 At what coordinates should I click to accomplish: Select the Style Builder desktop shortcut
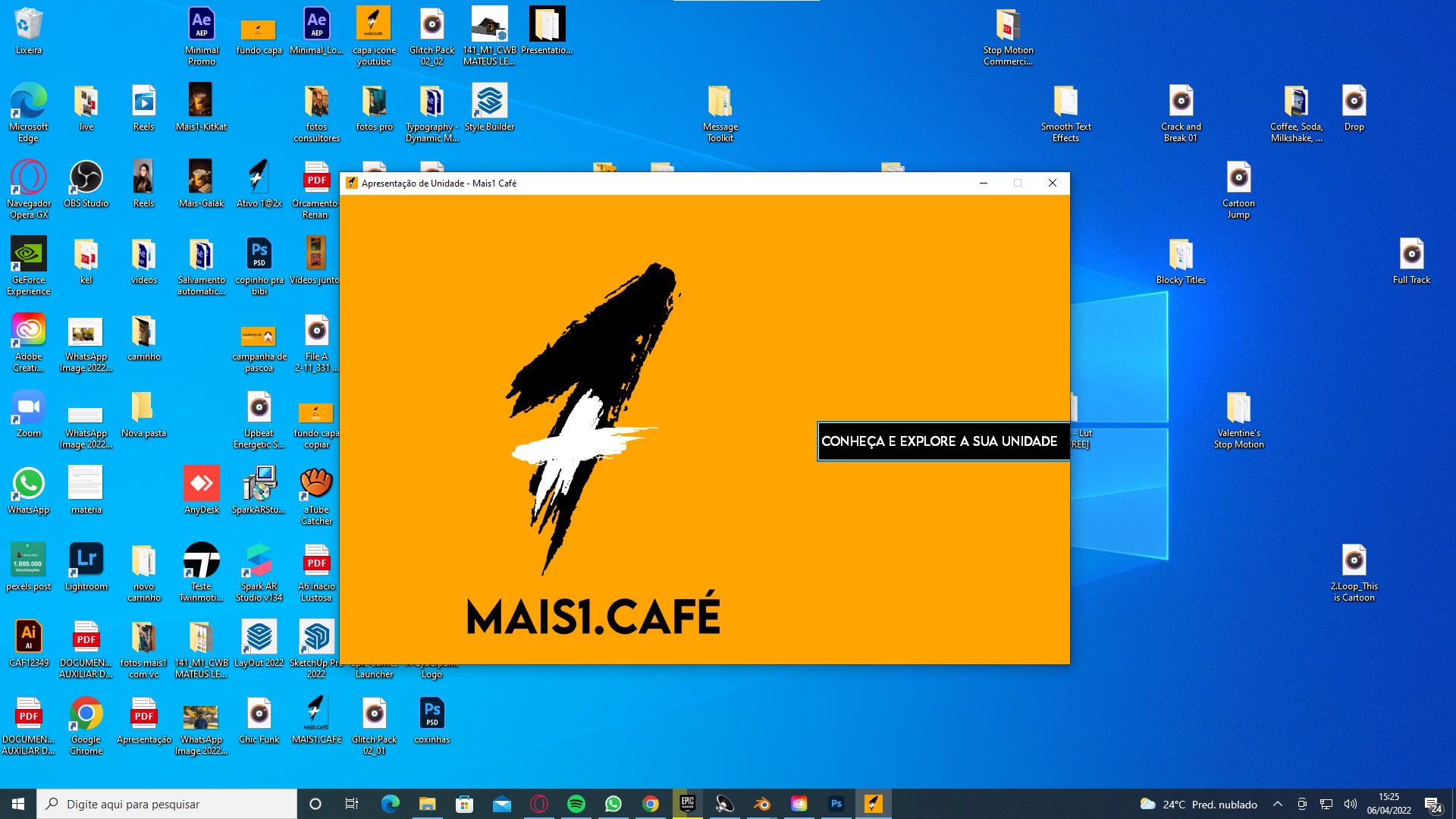click(489, 108)
